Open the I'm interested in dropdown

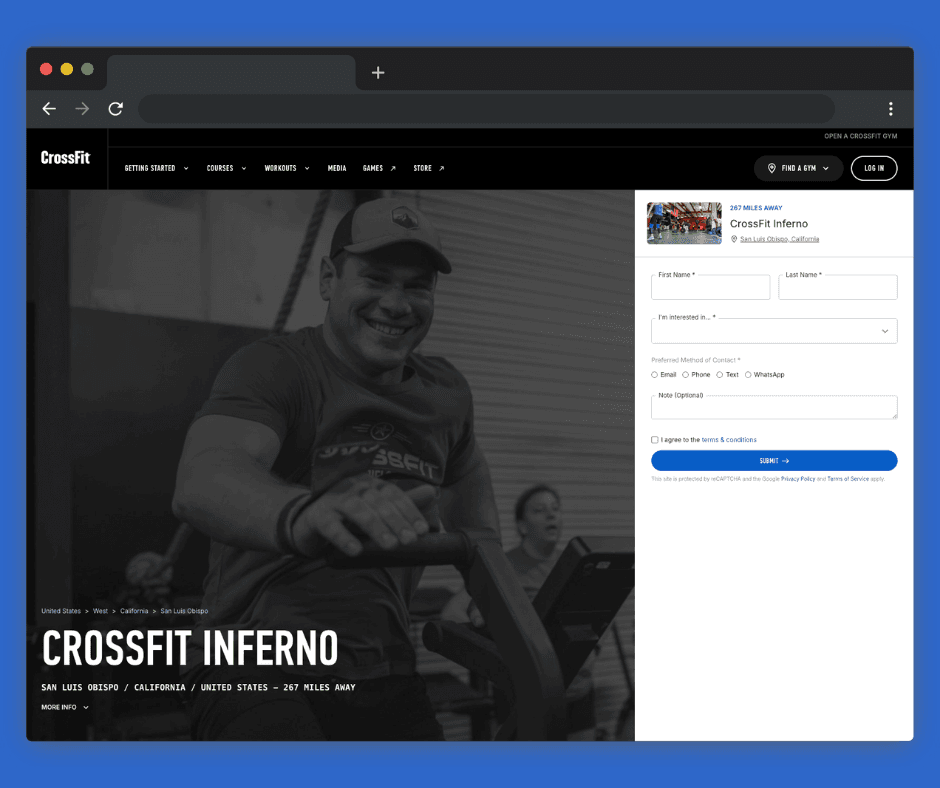(774, 331)
